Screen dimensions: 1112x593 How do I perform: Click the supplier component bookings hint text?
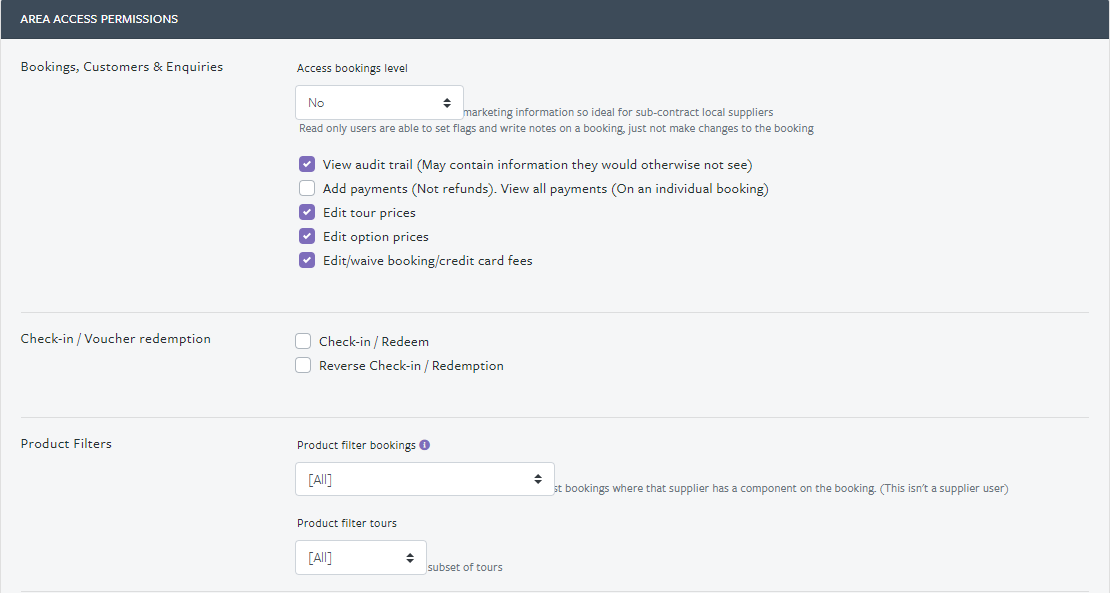[x=782, y=488]
